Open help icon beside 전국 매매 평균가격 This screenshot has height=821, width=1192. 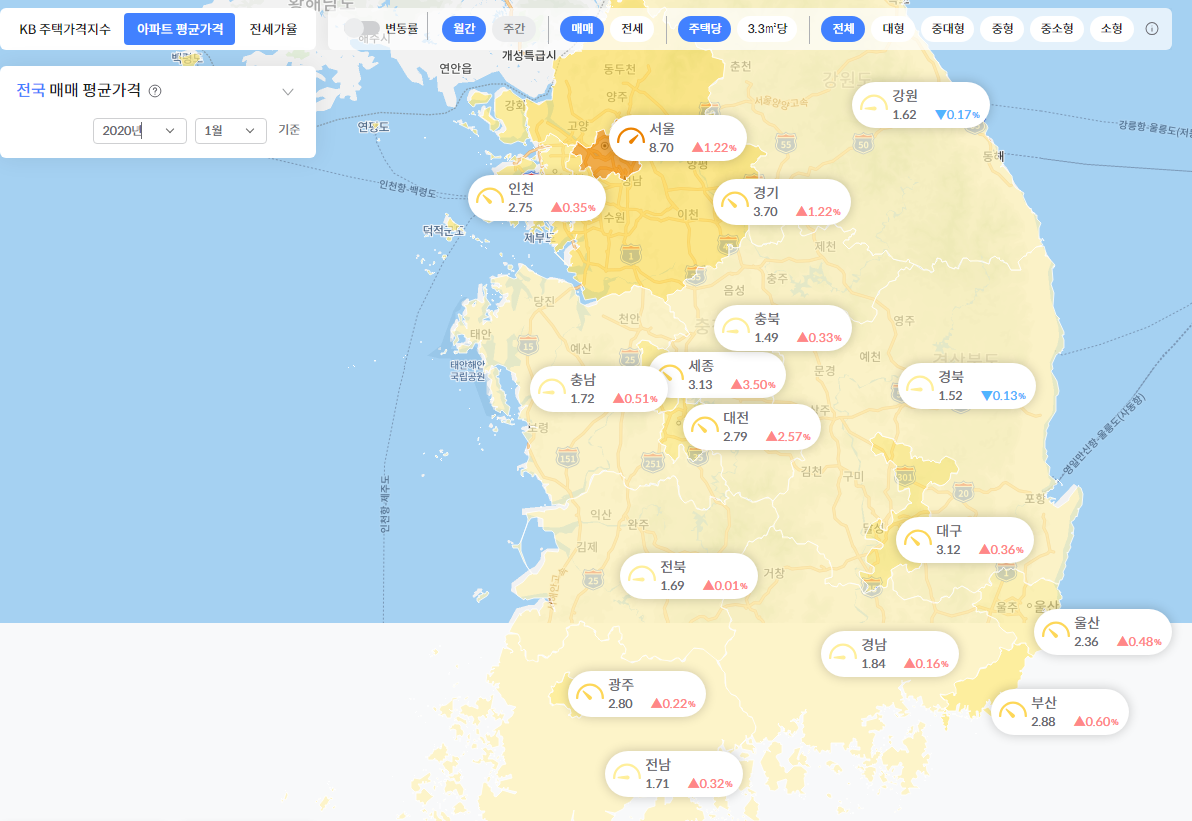pos(155,91)
